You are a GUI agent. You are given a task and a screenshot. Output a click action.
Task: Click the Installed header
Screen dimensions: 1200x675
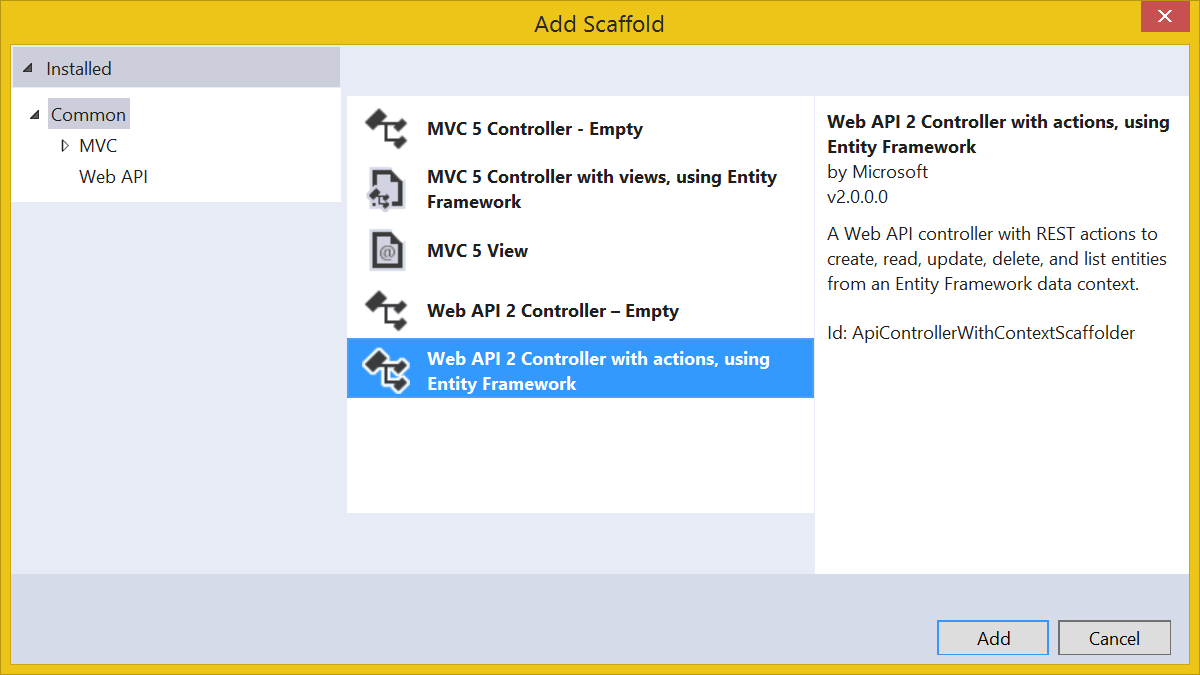[78, 68]
